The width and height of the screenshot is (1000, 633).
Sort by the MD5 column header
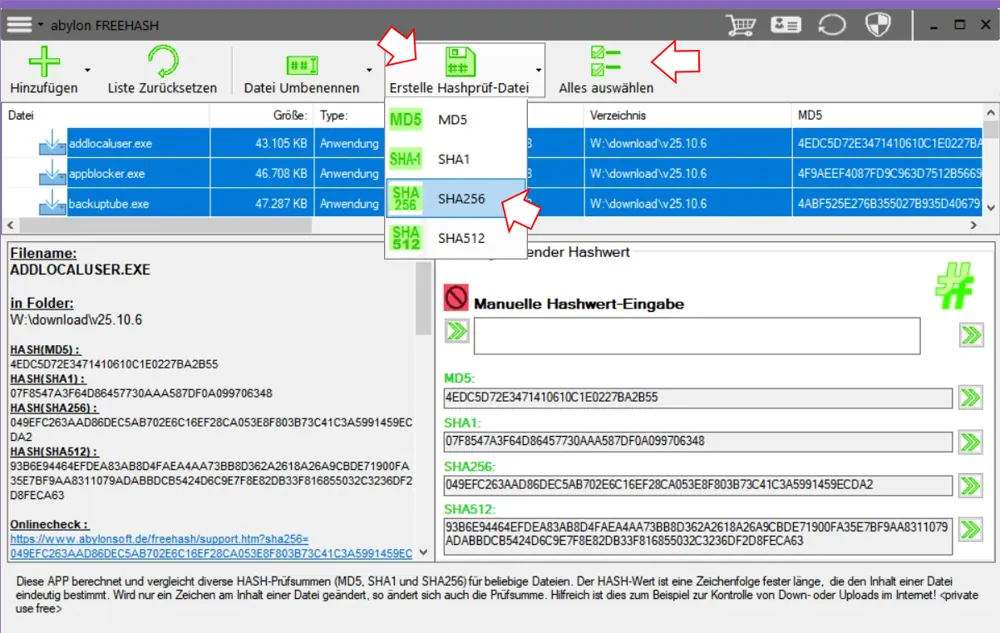[x=887, y=115]
